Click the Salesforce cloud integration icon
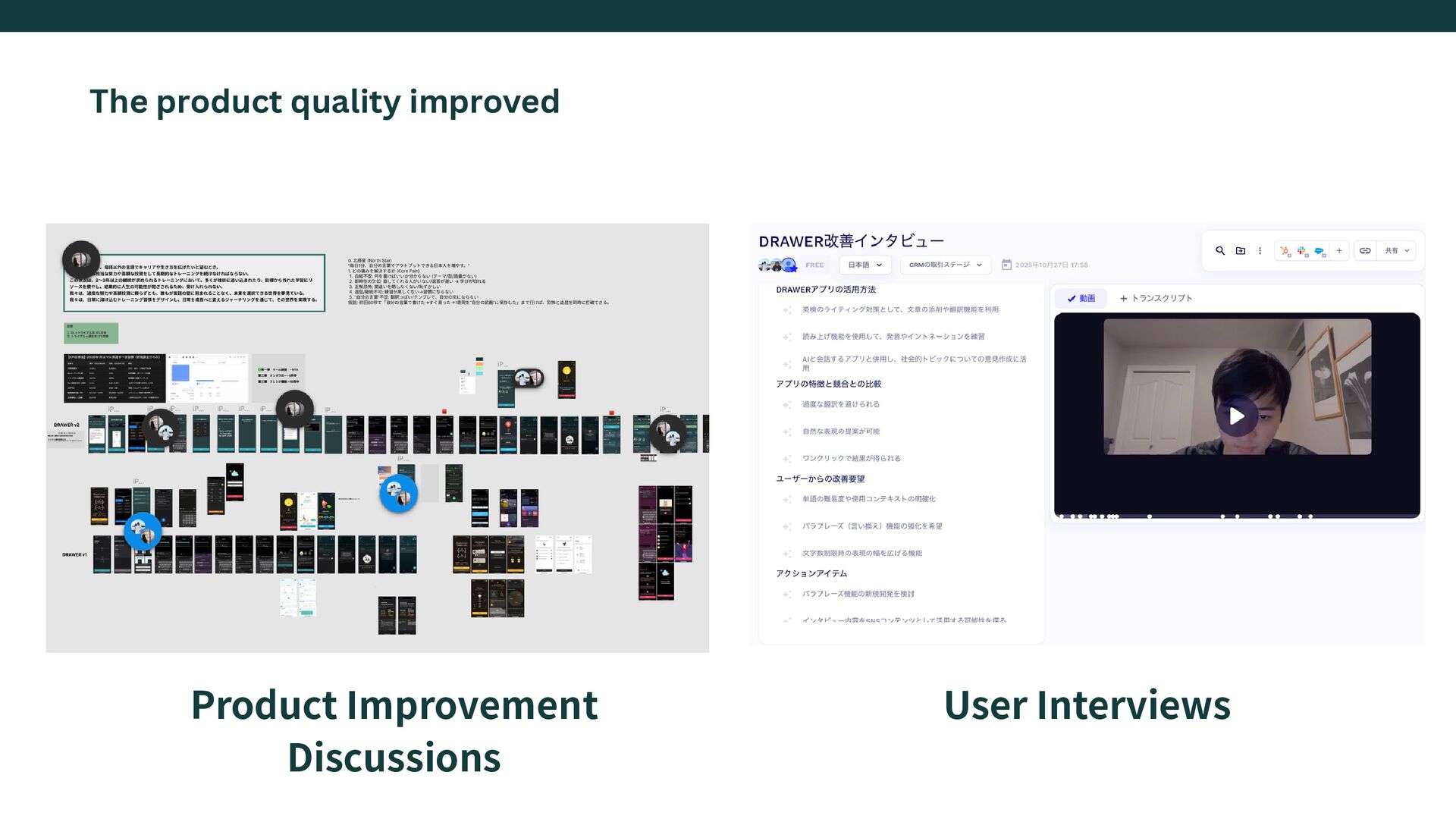1456x819 pixels. point(1319,251)
